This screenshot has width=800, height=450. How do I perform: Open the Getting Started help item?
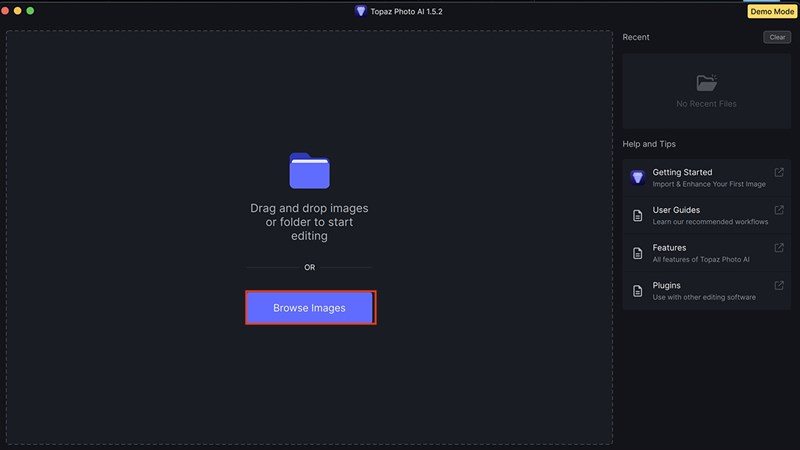(x=706, y=178)
